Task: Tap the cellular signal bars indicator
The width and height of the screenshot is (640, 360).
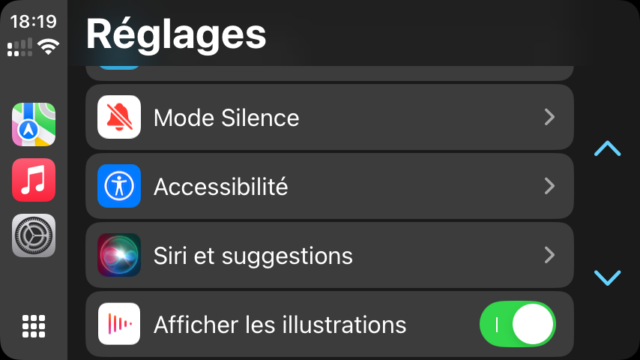Action: pos(20,47)
